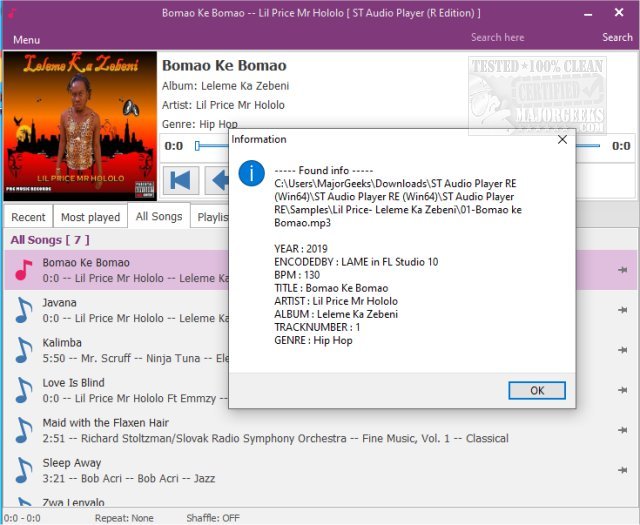Click the Leleme Ka Zebeni album cover
Viewport: 640px width, 525px height.
80,126
